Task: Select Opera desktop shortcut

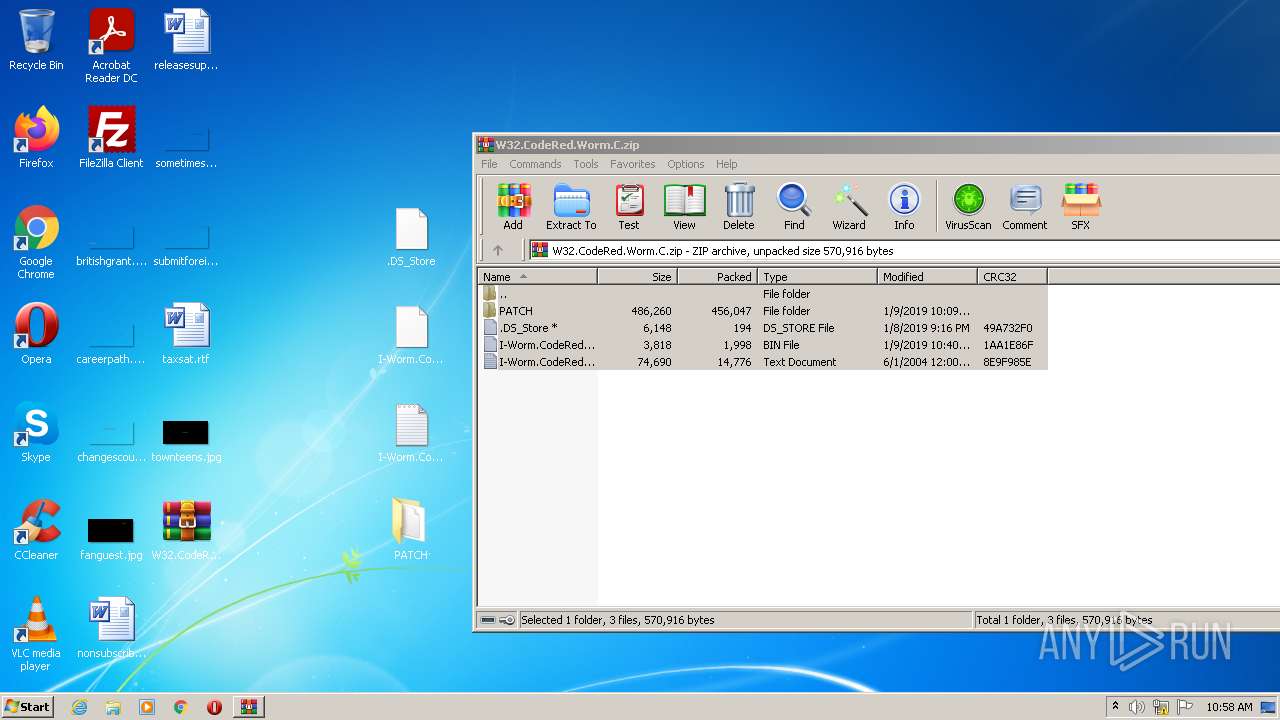Action: (36, 334)
